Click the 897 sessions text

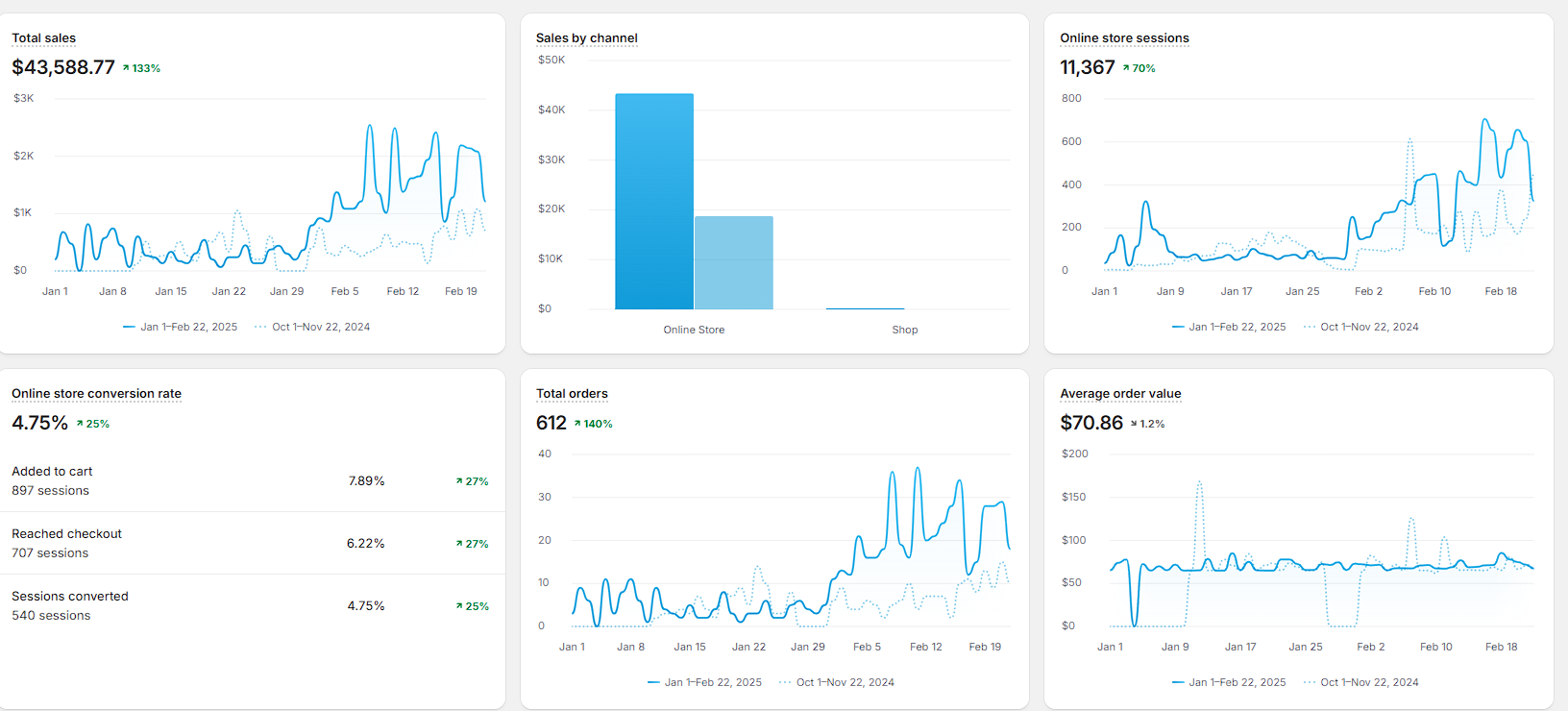coord(50,491)
